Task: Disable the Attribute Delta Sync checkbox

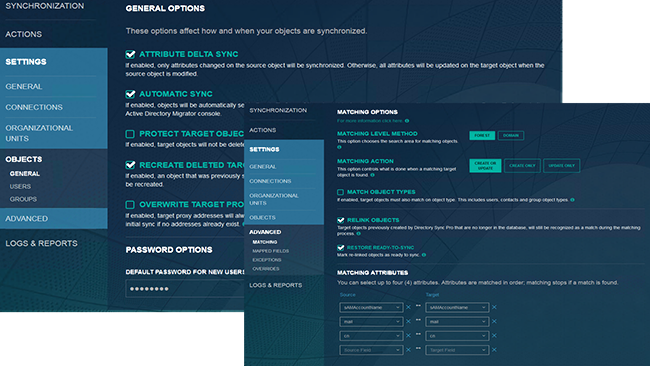Action: (x=130, y=54)
